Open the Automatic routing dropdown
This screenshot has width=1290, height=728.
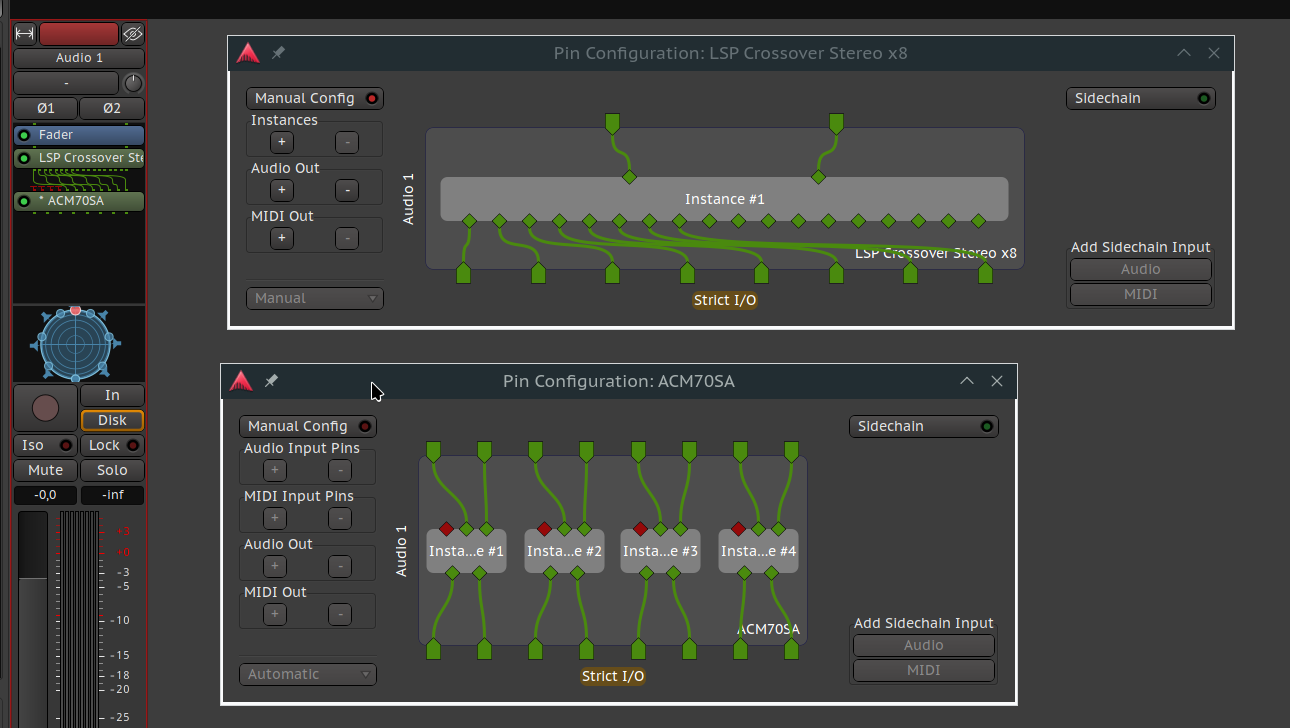tap(308, 674)
